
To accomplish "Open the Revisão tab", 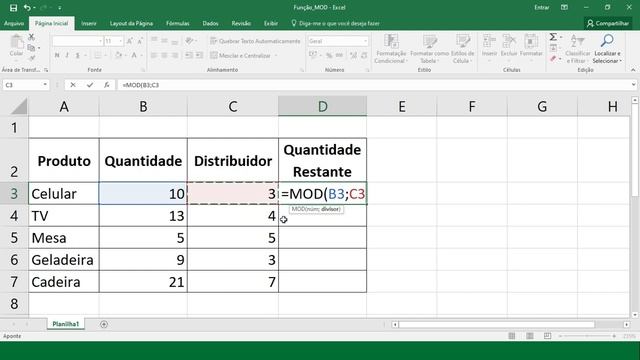I will tap(241, 24).
